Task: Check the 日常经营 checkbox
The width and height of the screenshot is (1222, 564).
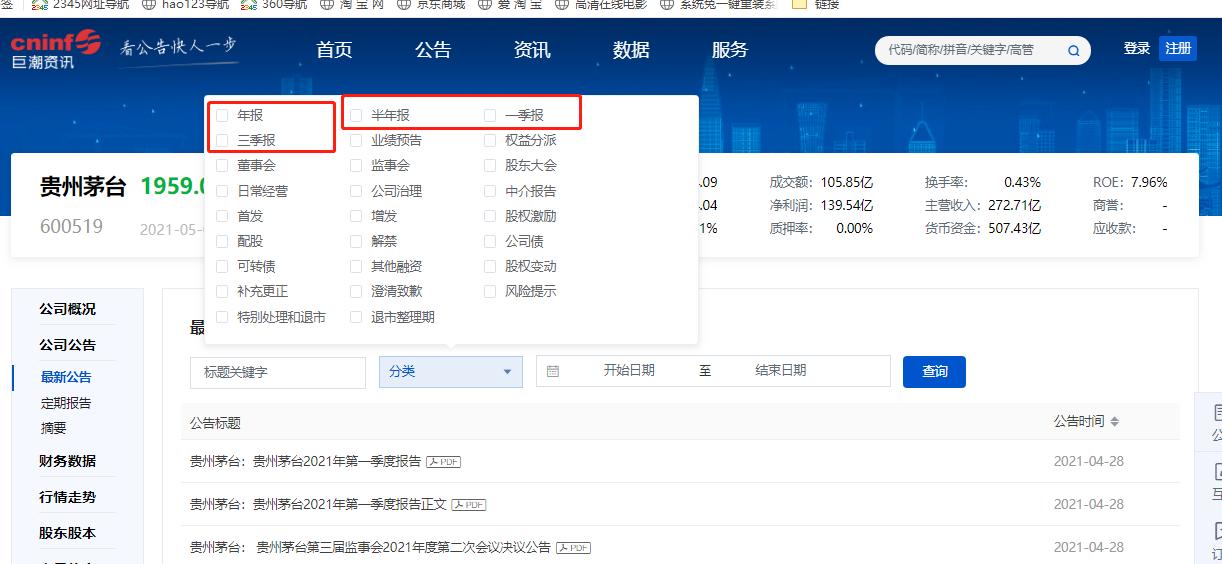Action: click(222, 191)
